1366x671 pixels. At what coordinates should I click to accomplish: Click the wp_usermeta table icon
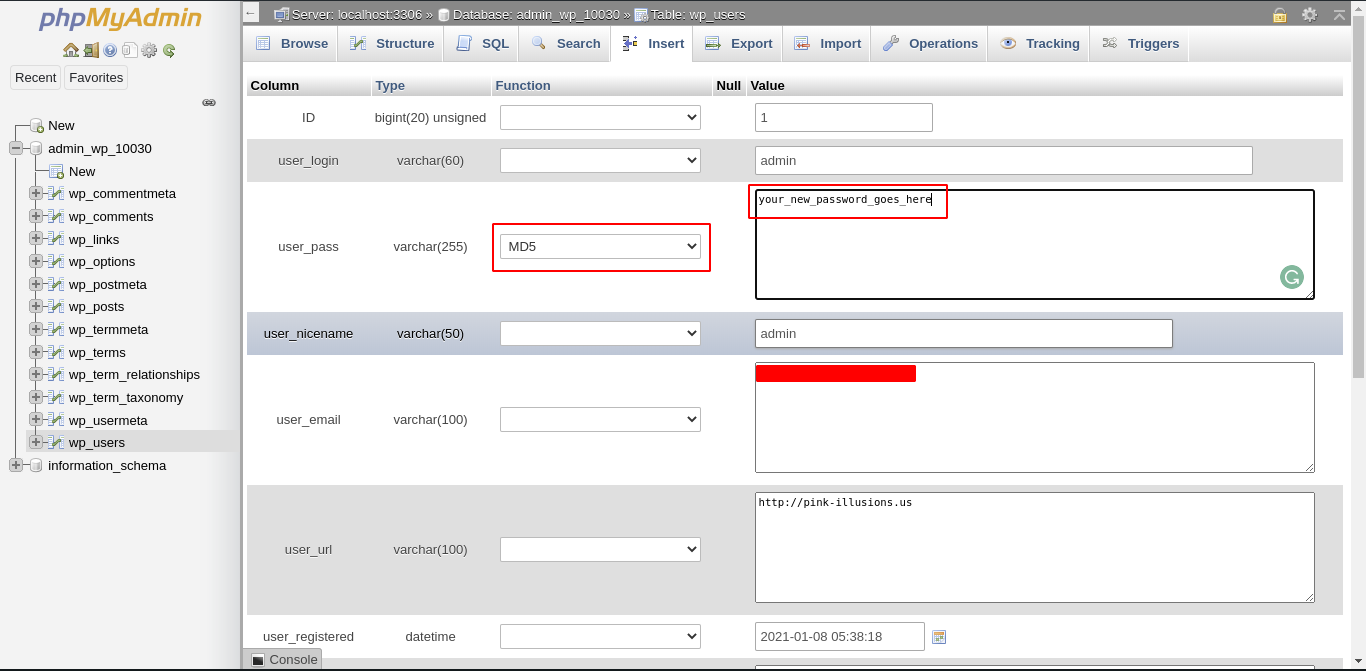pos(56,420)
